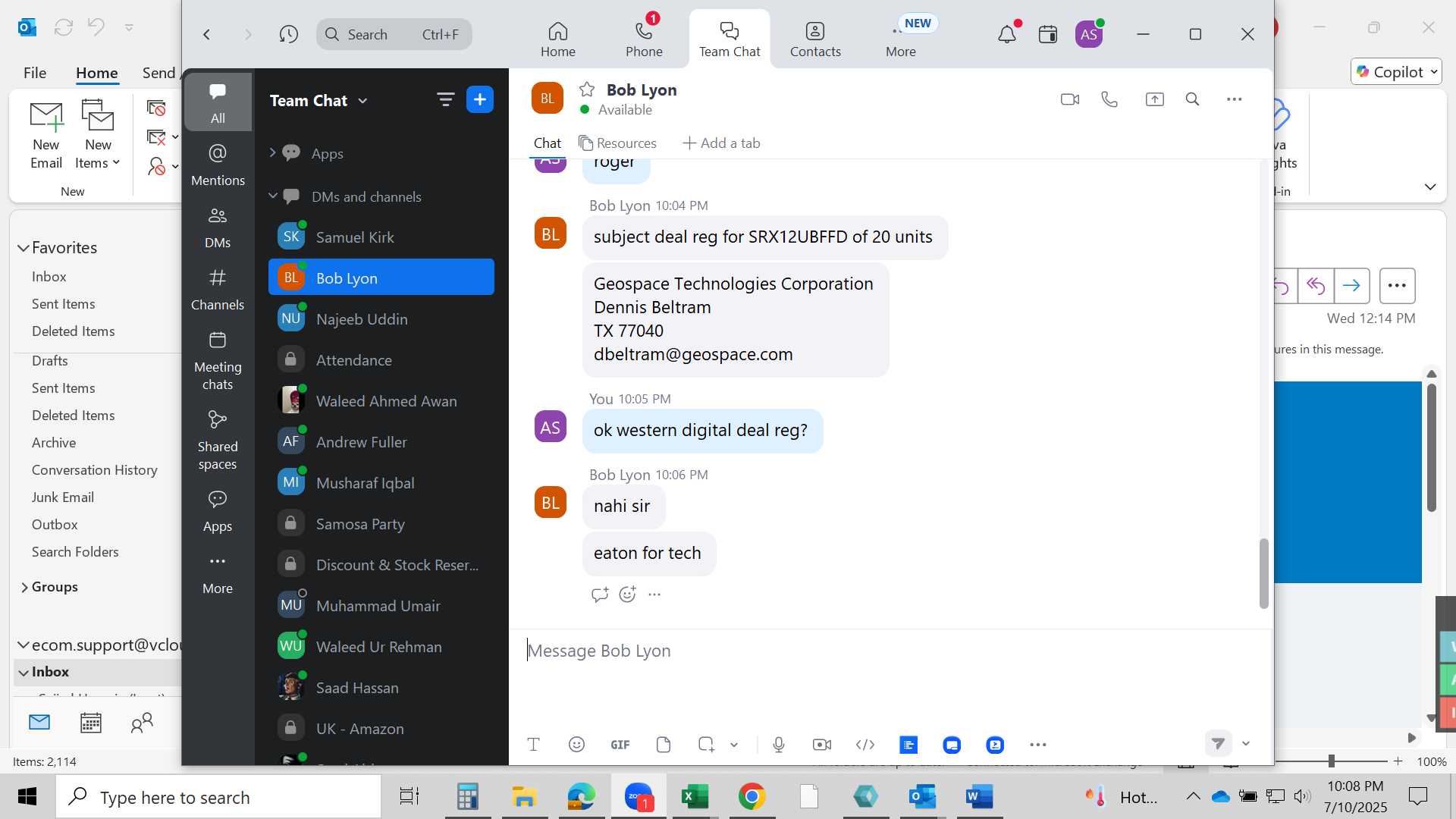Select the Channels sidebar item

[x=218, y=288]
